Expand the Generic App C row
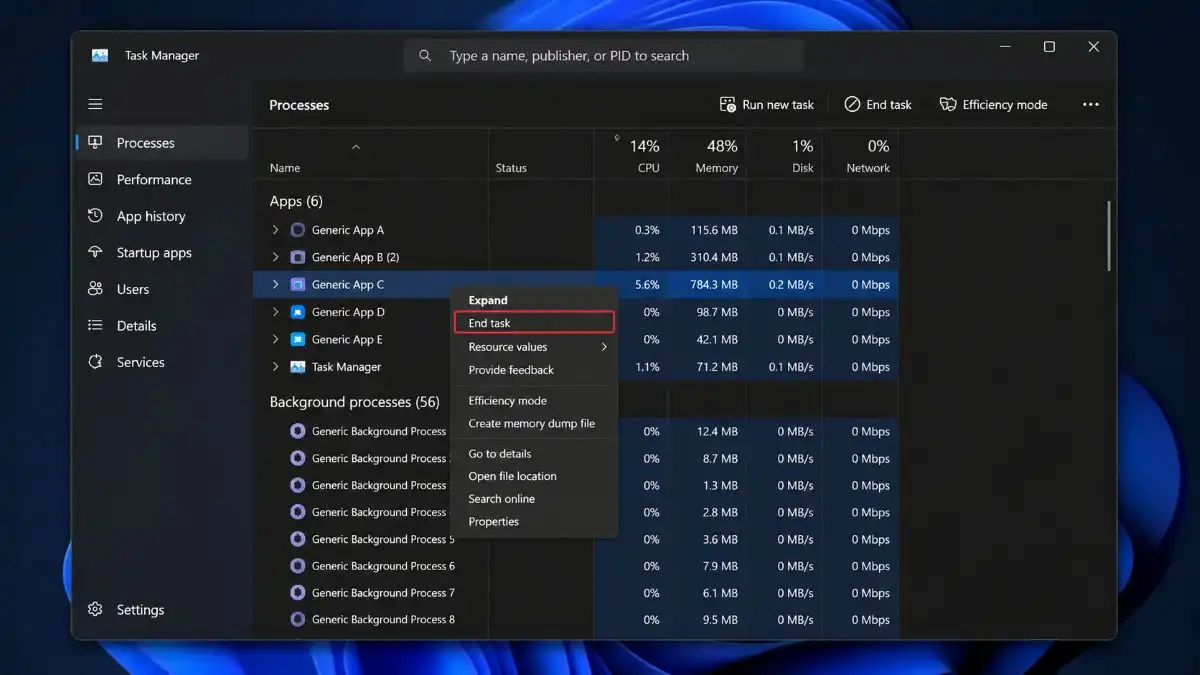The height and width of the screenshot is (675, 1200). 276,285
